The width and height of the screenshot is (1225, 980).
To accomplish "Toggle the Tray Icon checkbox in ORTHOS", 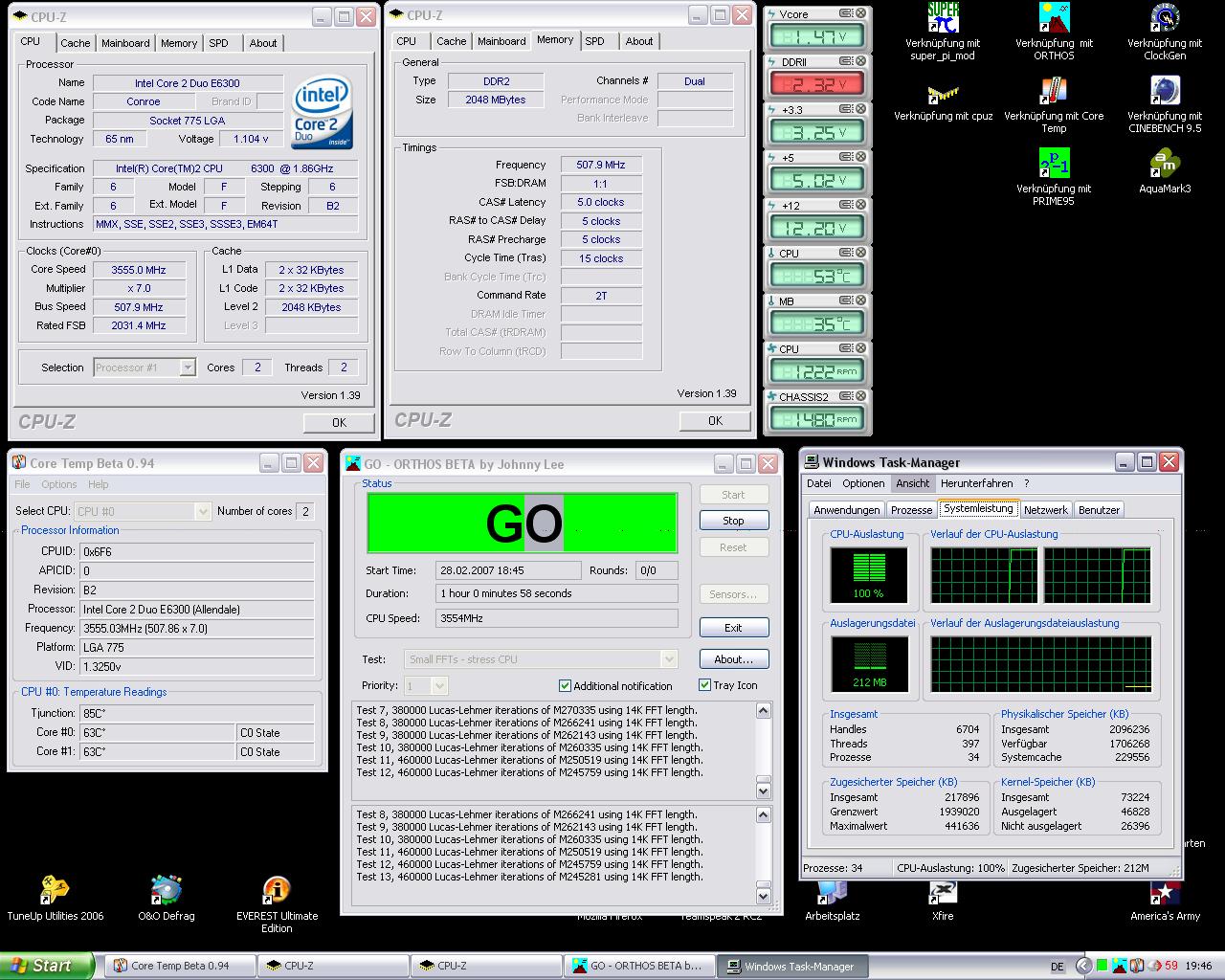I will [704, 685].
